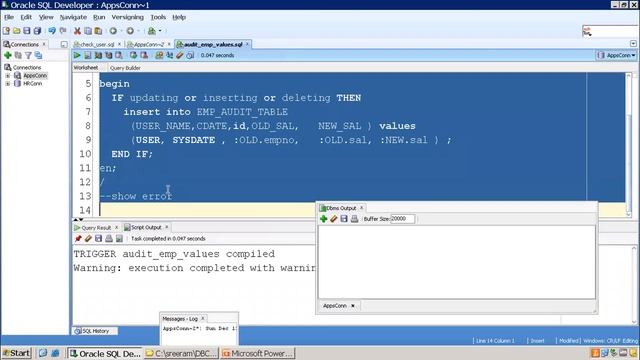
Task: Open the Edit menu
Action: tap(26, 17)
